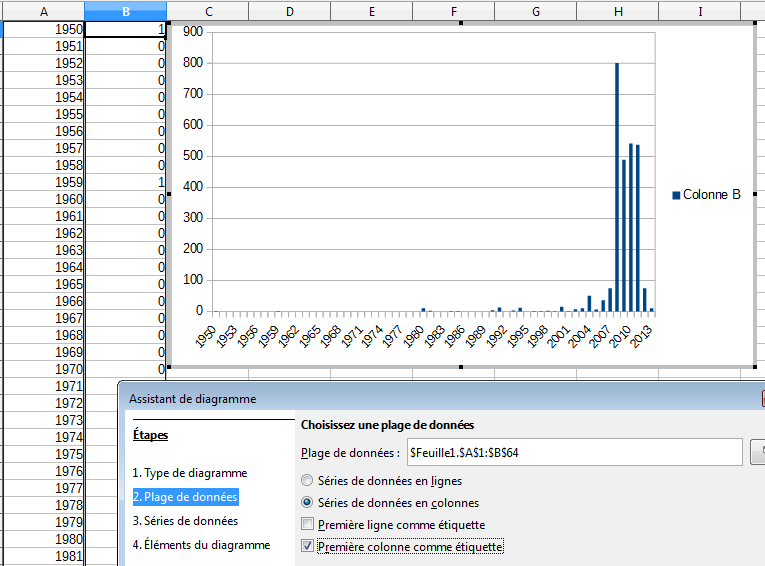Click the range selection button beside Plage de données
Screen dimensions: 765x566
[758, 452]
